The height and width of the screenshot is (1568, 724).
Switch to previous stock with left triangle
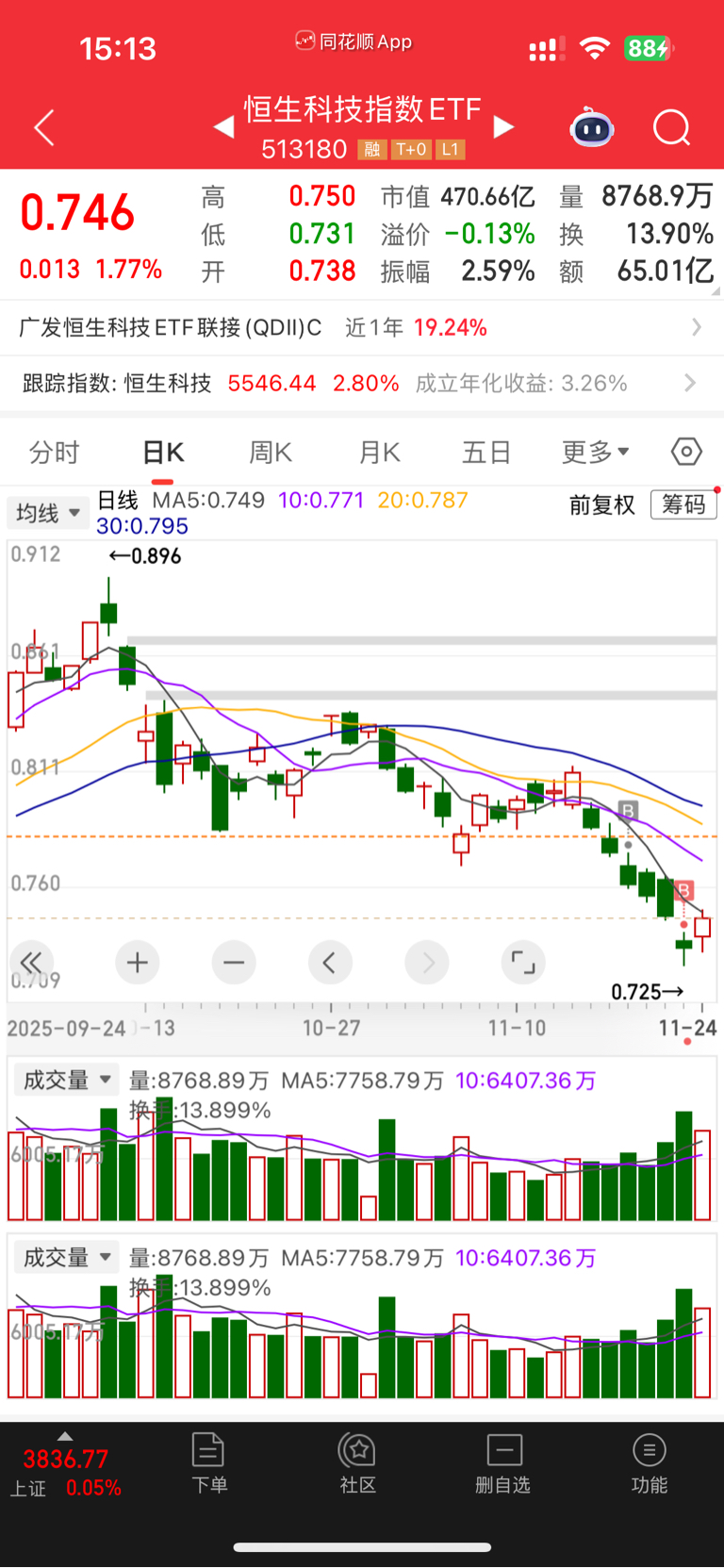tap(223, 126)
